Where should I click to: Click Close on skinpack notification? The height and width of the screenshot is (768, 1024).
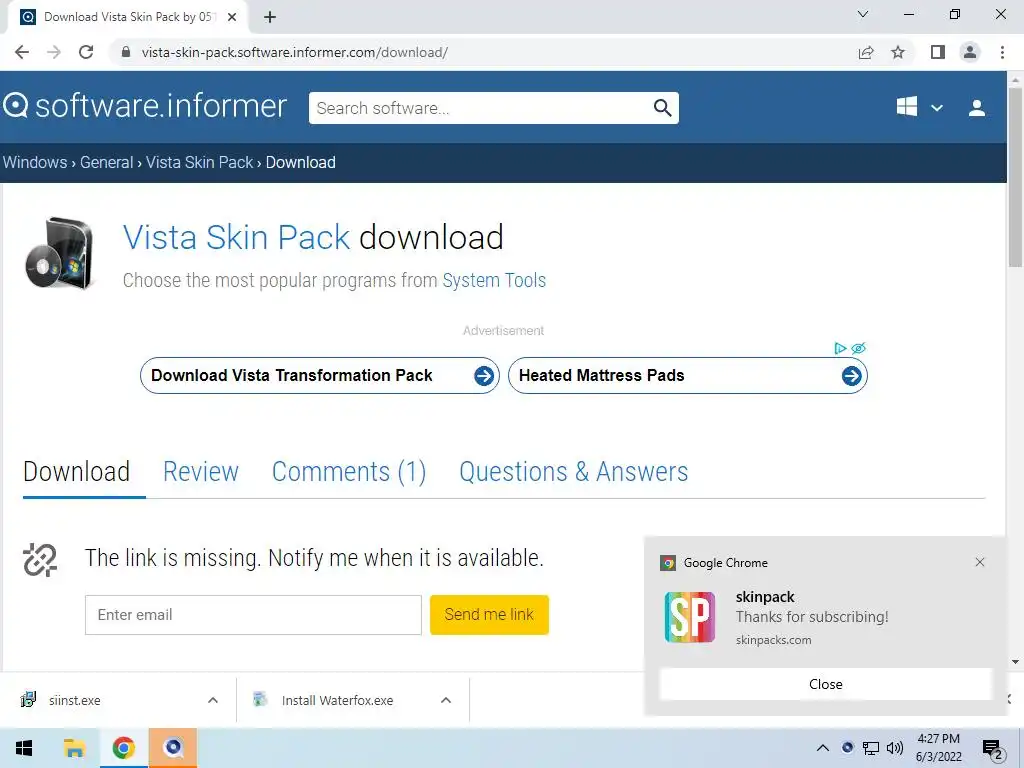825,684
